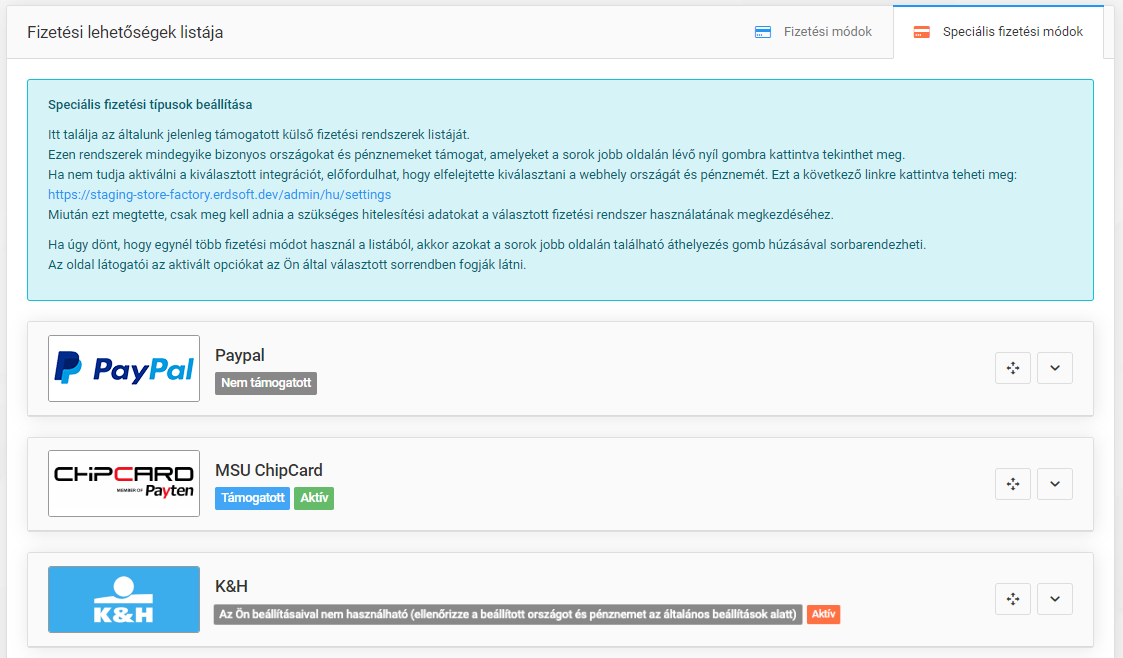1123x658 pixels.
Task: Click the move handle icon for MSU ChipCard
Action: click(x=1013, y=484)
